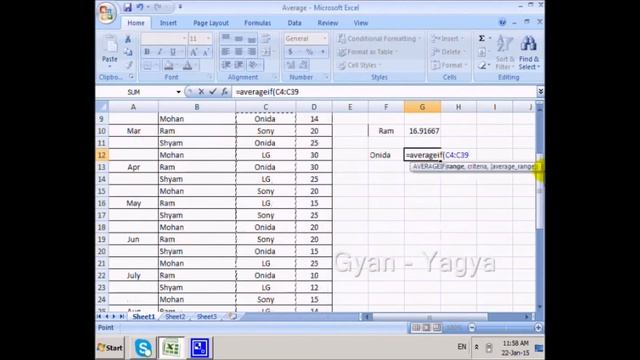
Task: Switch to the Insert tab
Action: point(168,23)
